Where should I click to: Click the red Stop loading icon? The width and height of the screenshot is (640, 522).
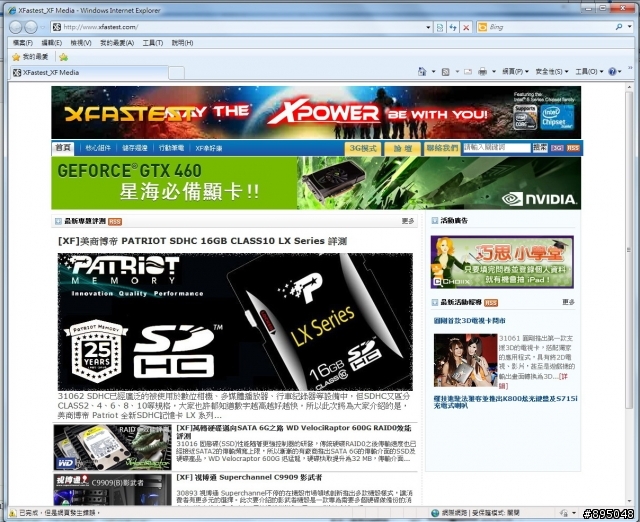coord(466,27)
